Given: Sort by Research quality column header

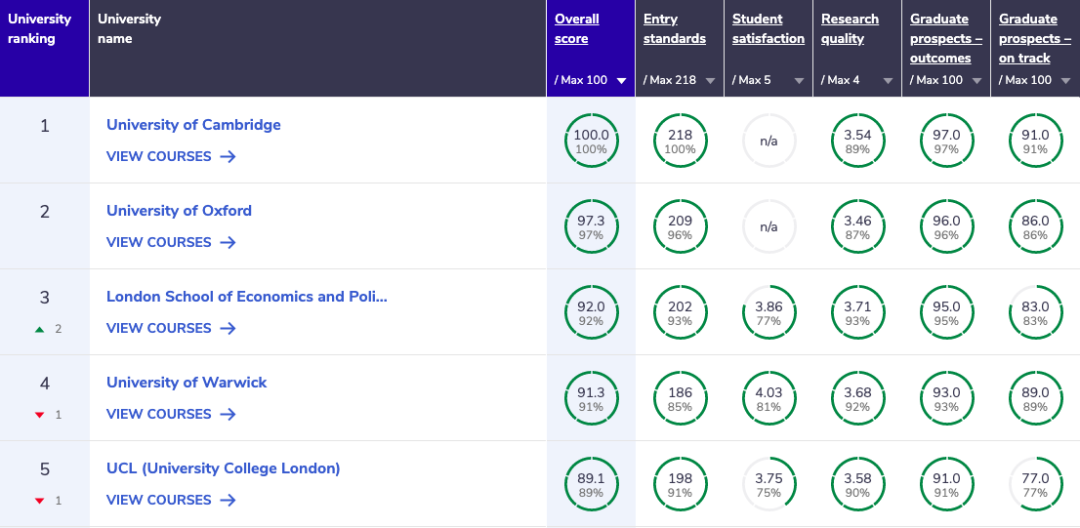Looking at the screenshot, I should (x=850, y=29).
